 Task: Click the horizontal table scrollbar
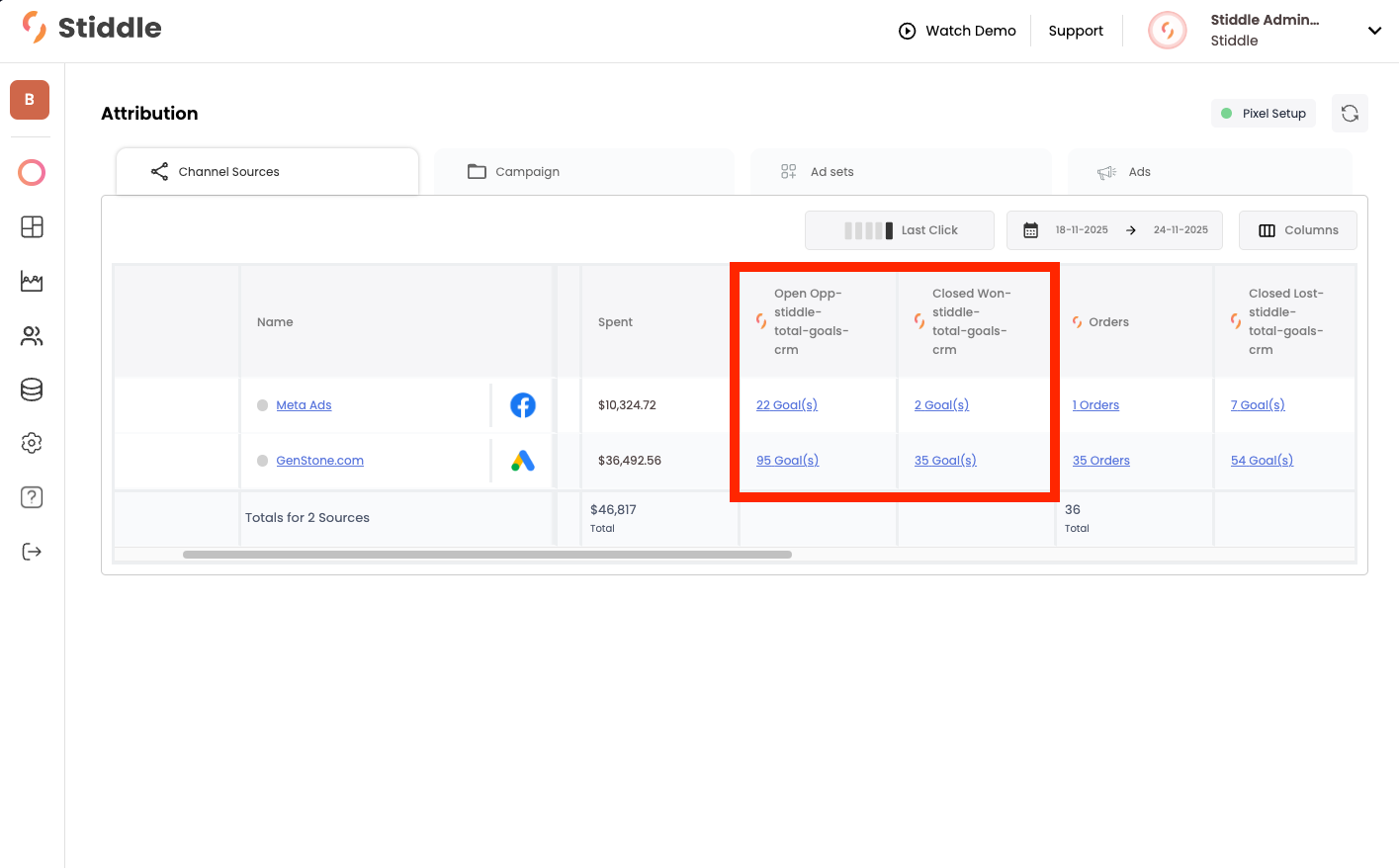click(487, 555)
